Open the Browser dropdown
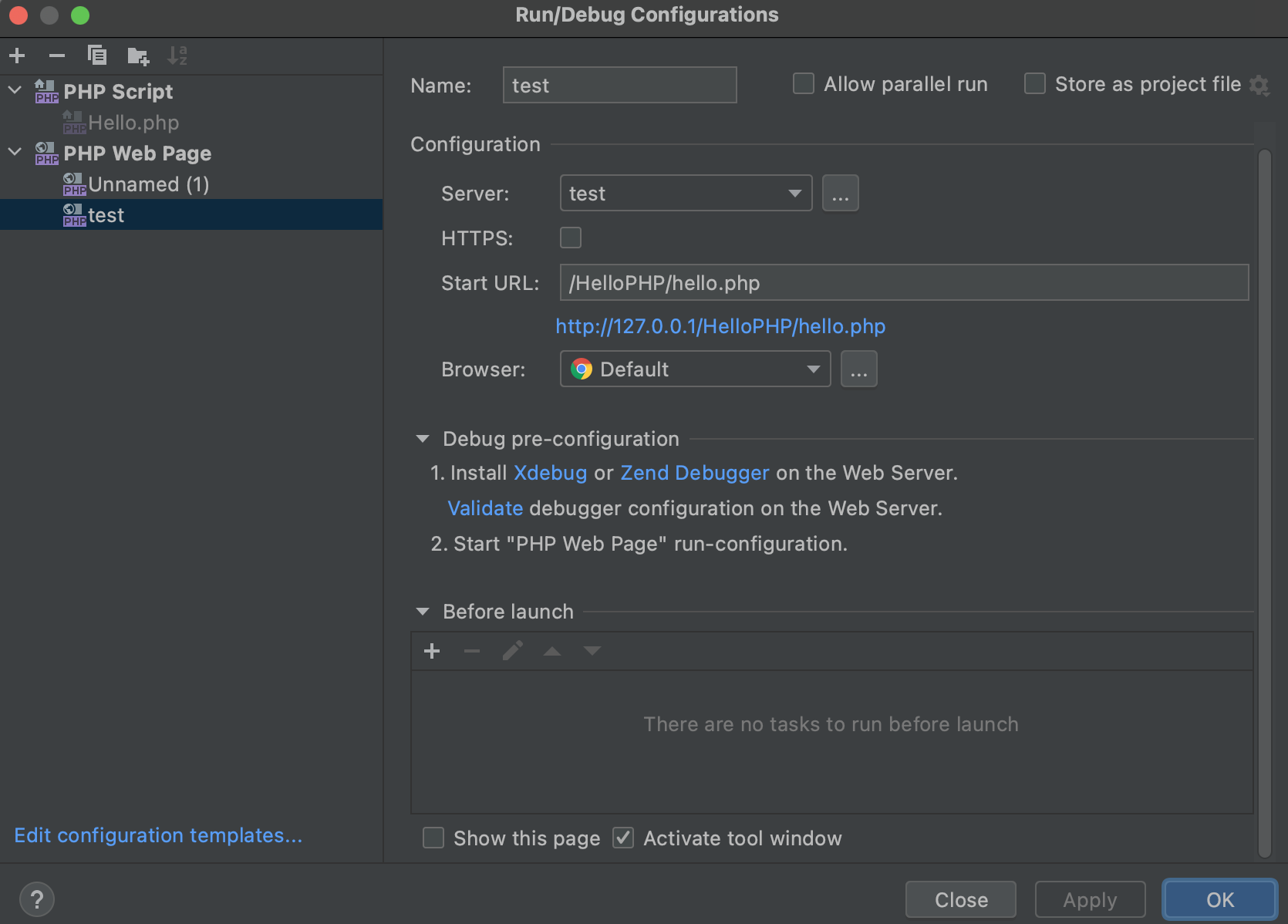Viewport: 1288px width, 924px height. coord(695,369)
